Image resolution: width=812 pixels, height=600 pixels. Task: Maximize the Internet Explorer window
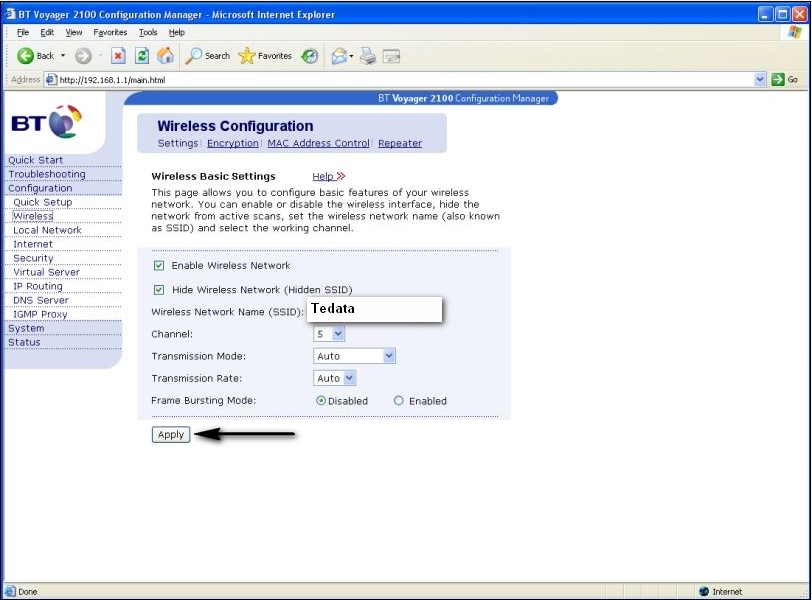point(782,14)
